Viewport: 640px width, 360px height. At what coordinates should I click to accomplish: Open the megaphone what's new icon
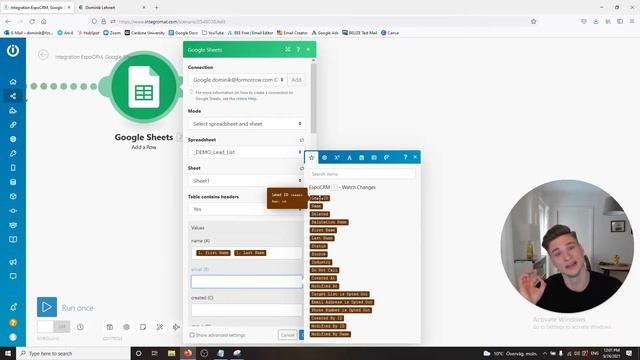(13, 262)
